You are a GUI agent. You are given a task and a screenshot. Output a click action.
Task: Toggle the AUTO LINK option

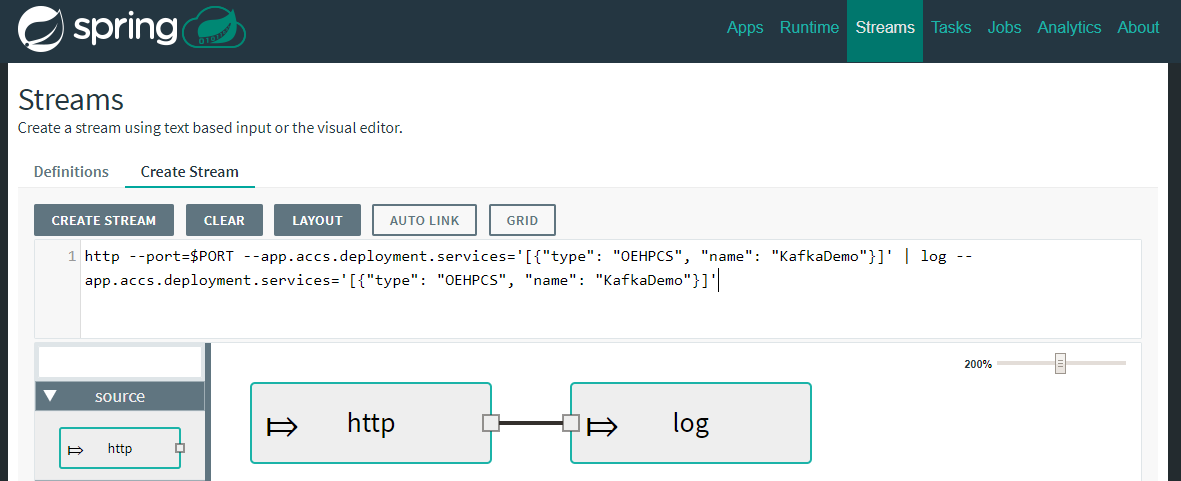(x=425, y=221)
